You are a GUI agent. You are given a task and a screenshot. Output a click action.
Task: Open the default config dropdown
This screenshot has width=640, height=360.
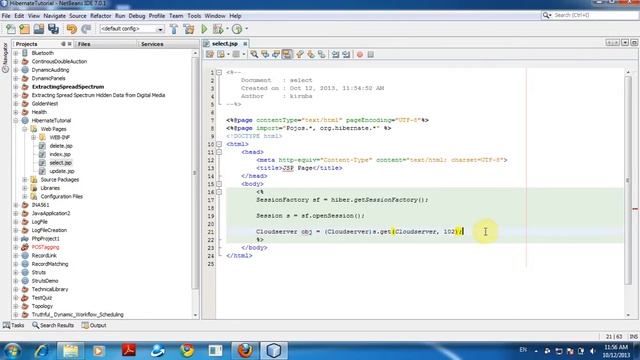pos(131,29)
